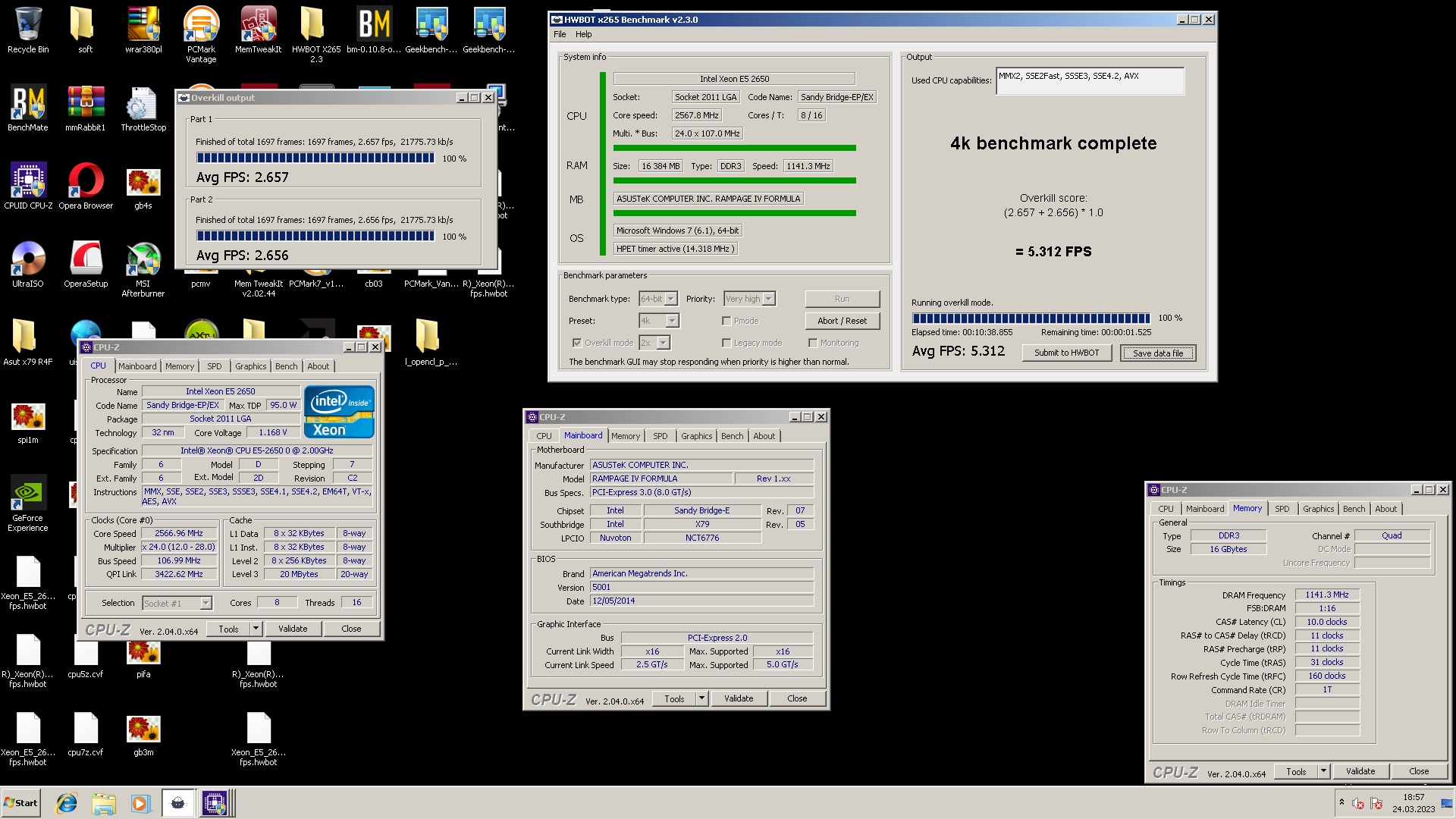Open Internet Explorer from the taskbar
The image size is (1456, 819).
pyautogui.click(x=67, y=803)
